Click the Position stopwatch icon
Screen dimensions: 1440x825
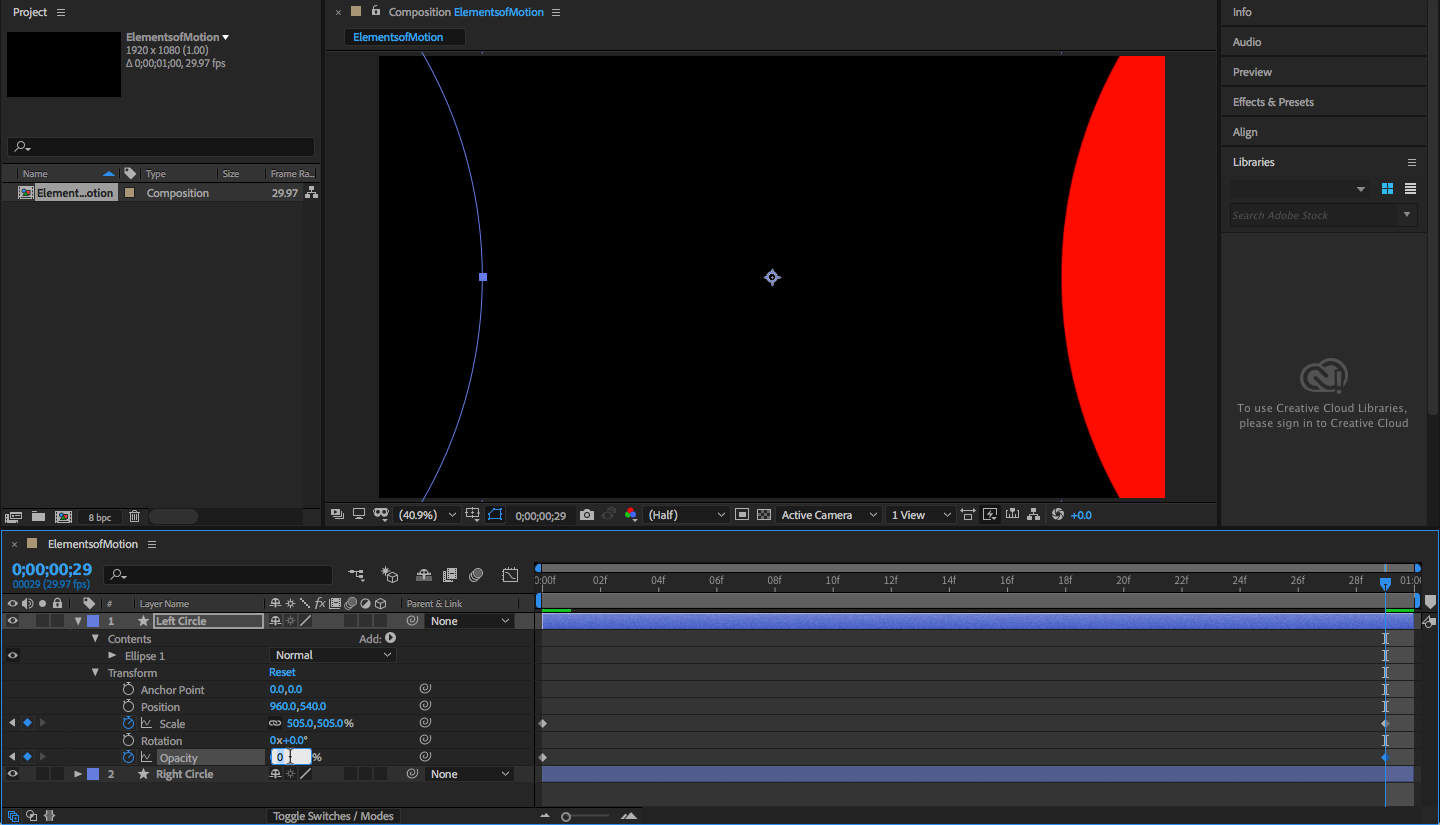[x=128, y=706]
